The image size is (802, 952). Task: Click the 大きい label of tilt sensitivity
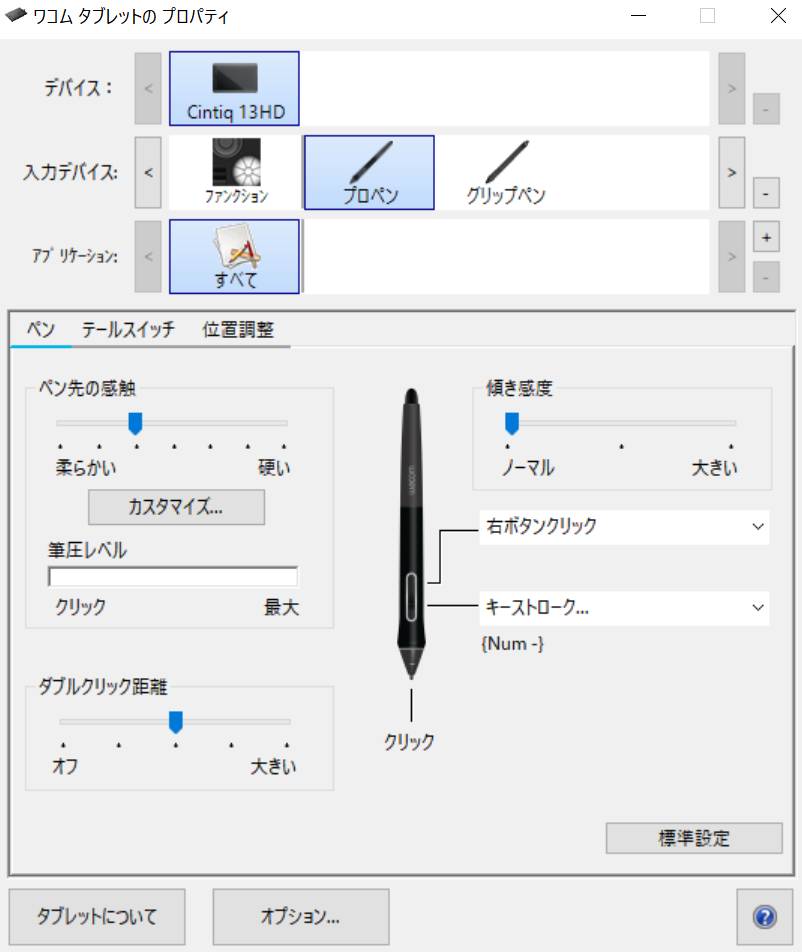click(x=715, y=468)
